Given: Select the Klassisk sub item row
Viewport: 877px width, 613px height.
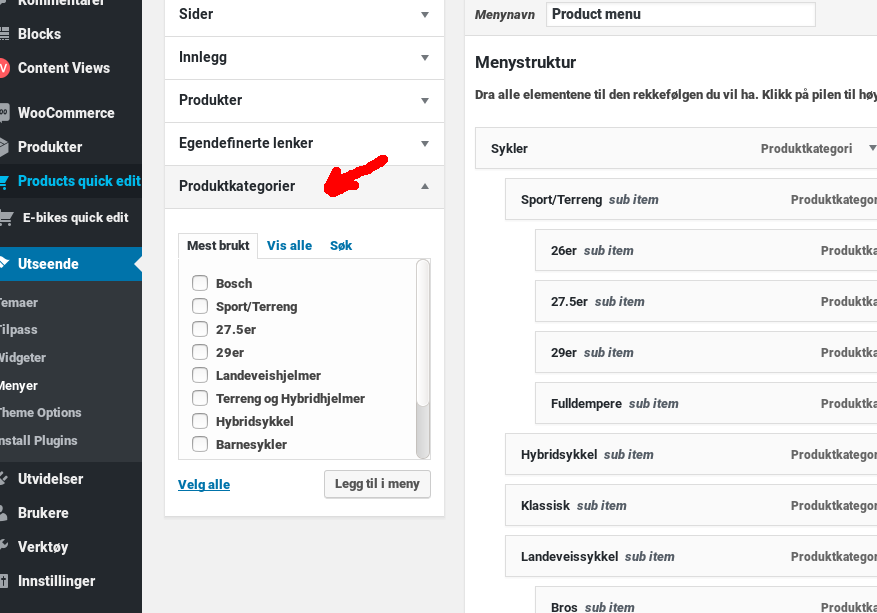Looking at the screenshot, I should coord(691,505).
